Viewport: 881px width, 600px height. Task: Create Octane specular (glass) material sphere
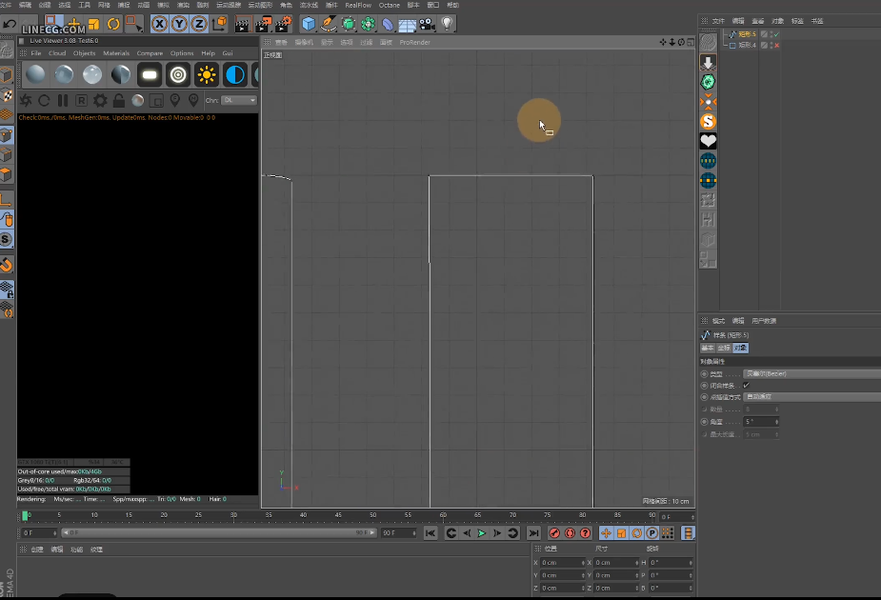pos(92,74)
